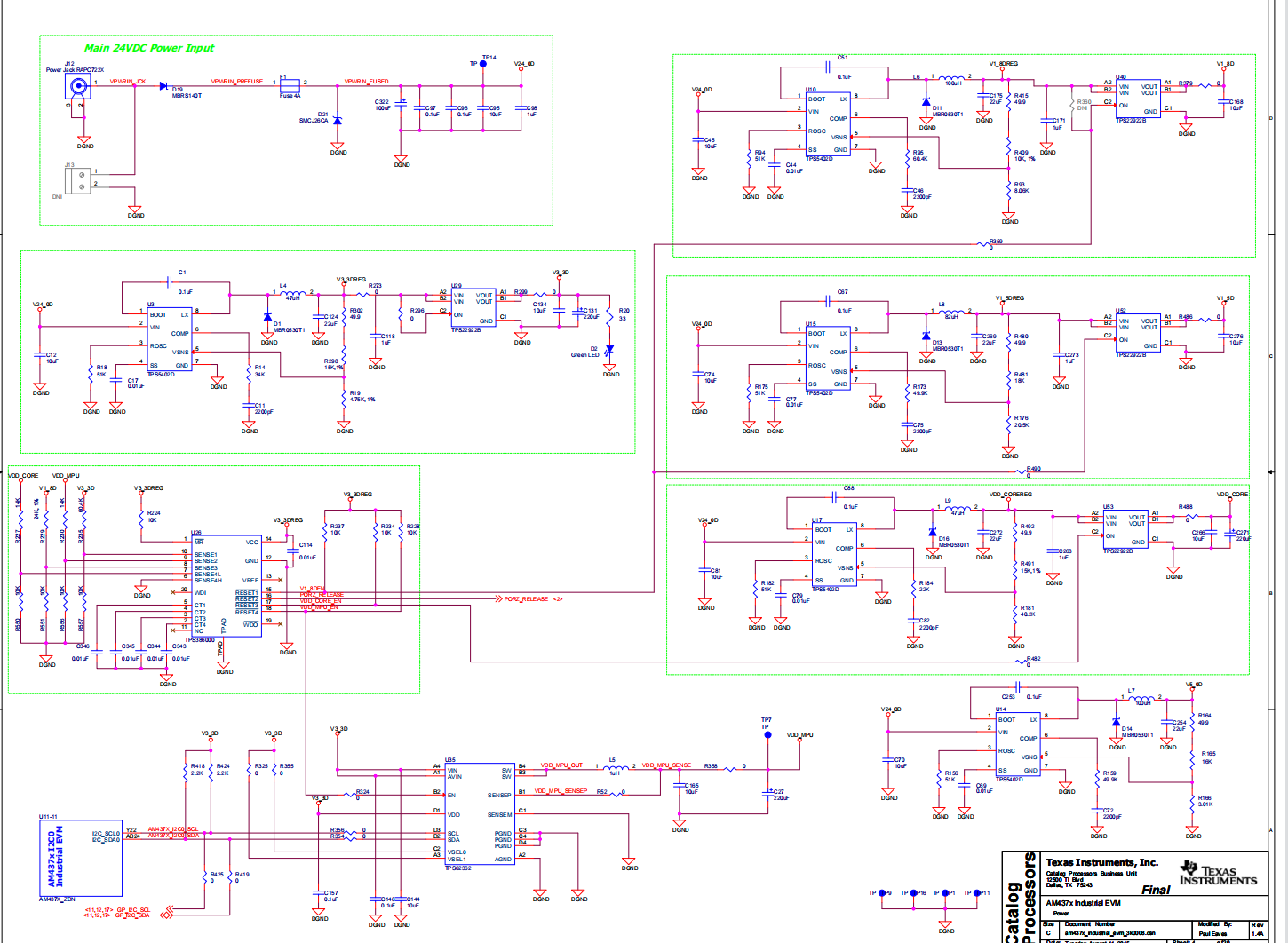Select the V1_5DREG power label
This screenshot has height=943, width=1288.
tap(1010, 298)
